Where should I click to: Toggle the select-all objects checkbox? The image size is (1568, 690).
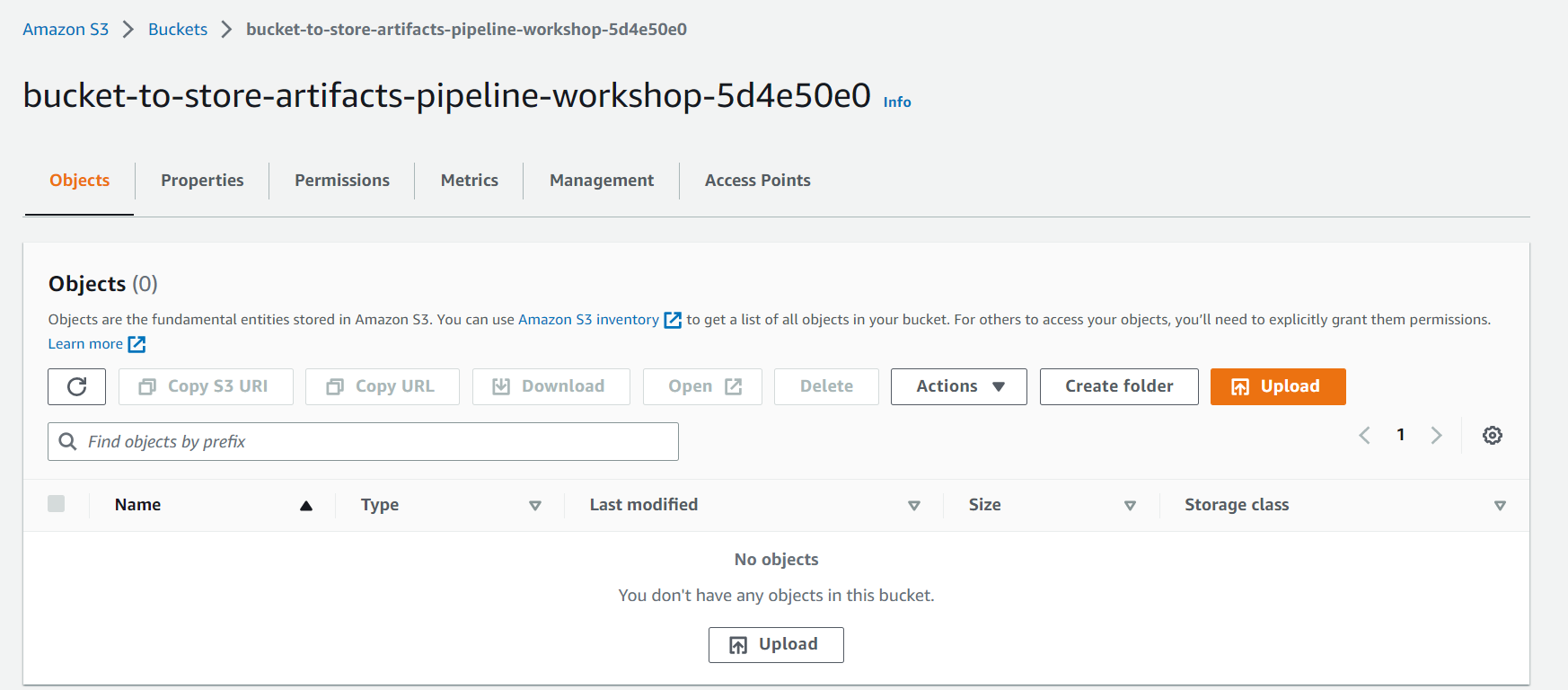pos(56,503)
